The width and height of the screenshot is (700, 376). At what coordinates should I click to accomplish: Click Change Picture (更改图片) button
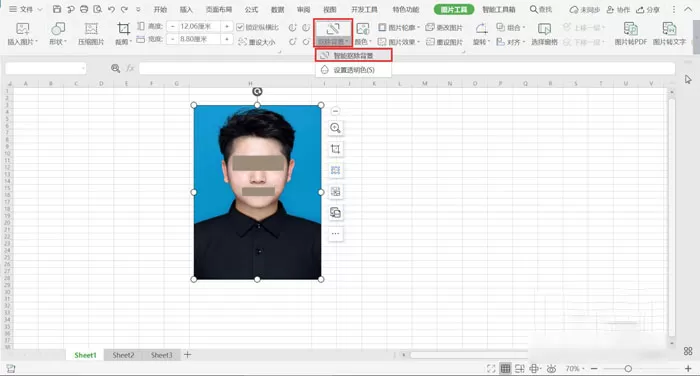444,27
